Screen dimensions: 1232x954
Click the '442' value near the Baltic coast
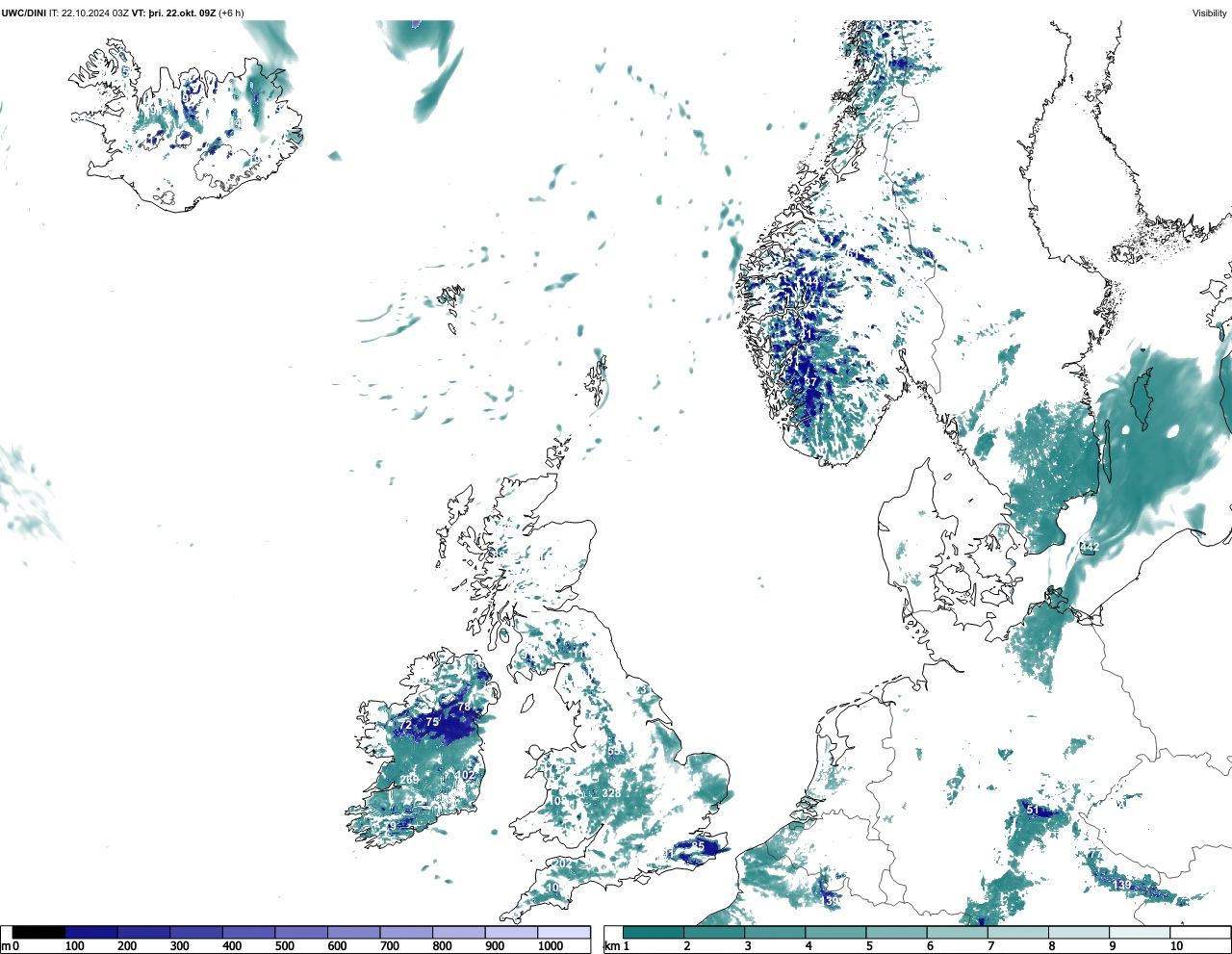1089,547
